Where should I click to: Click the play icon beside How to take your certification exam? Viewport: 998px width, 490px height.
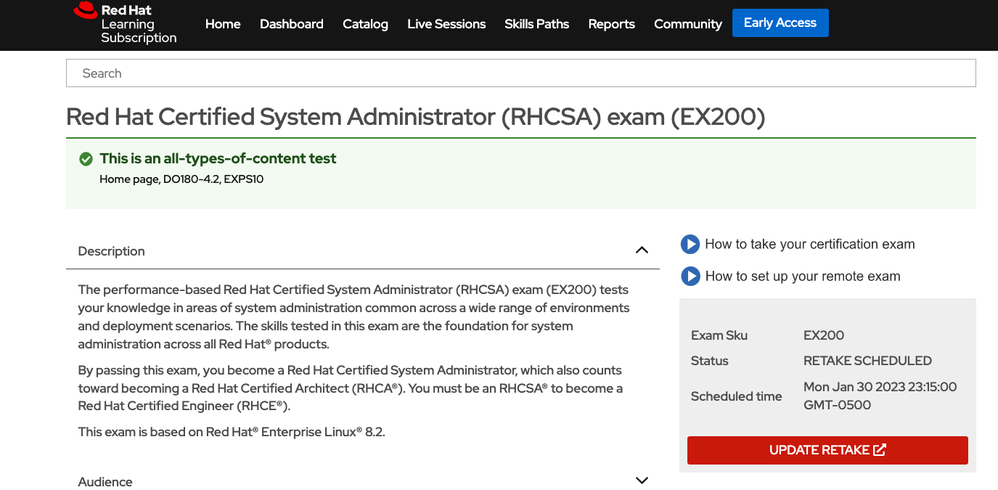[x=690, y=244]
